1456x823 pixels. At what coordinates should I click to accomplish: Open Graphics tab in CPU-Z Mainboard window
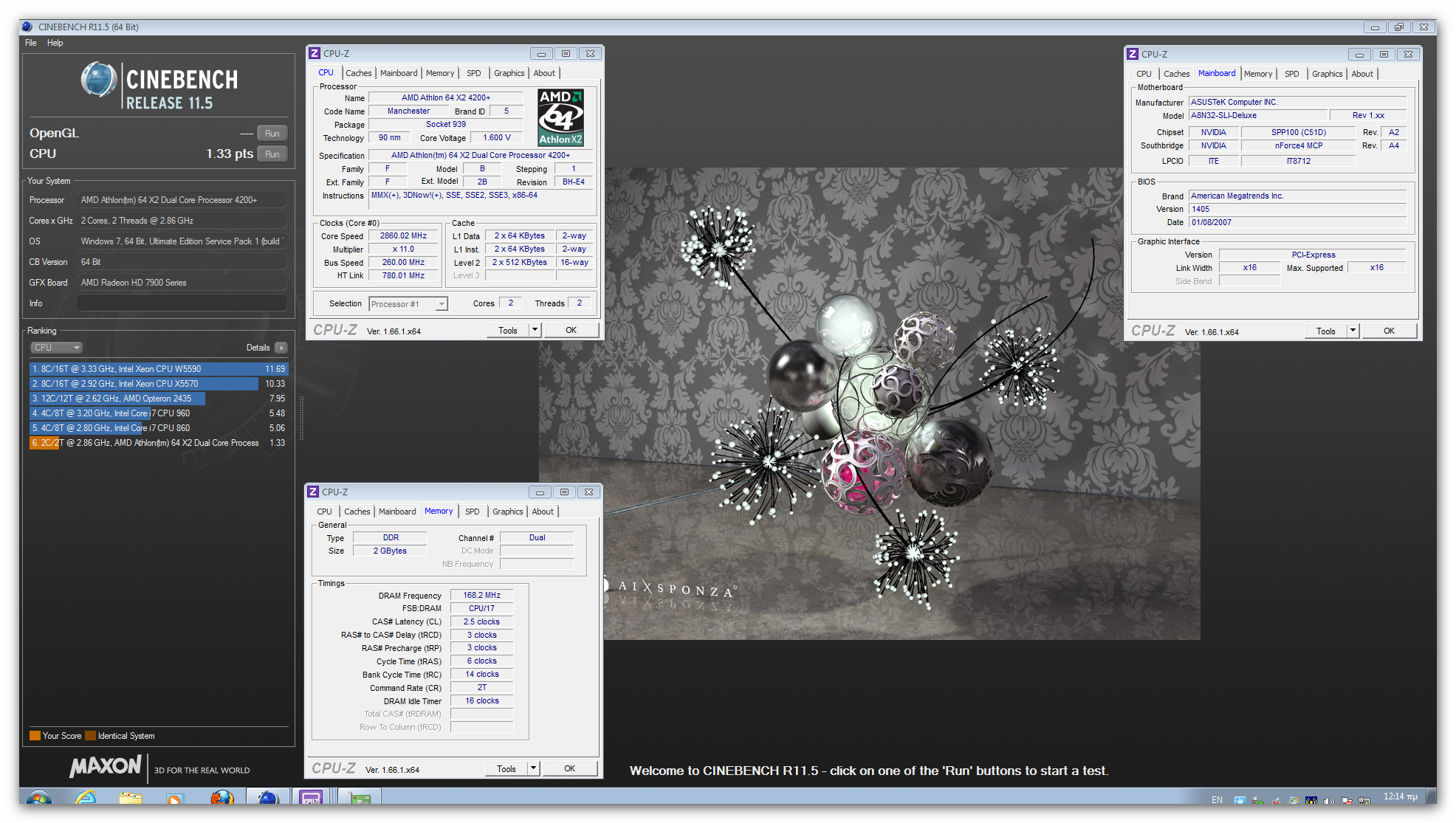(1328, 74)
